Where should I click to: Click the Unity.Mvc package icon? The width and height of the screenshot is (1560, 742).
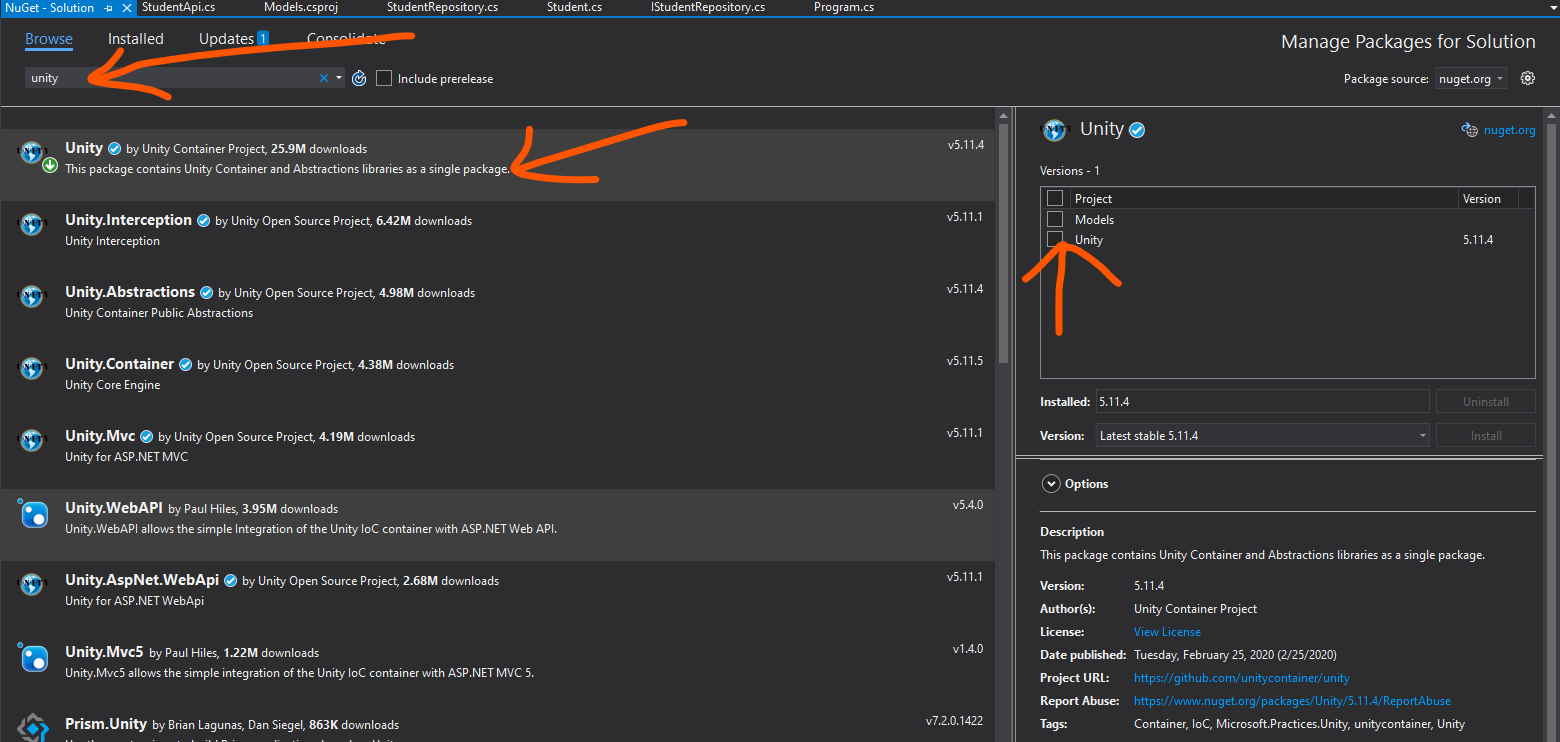pyautogui.click(x=32, y=440)
